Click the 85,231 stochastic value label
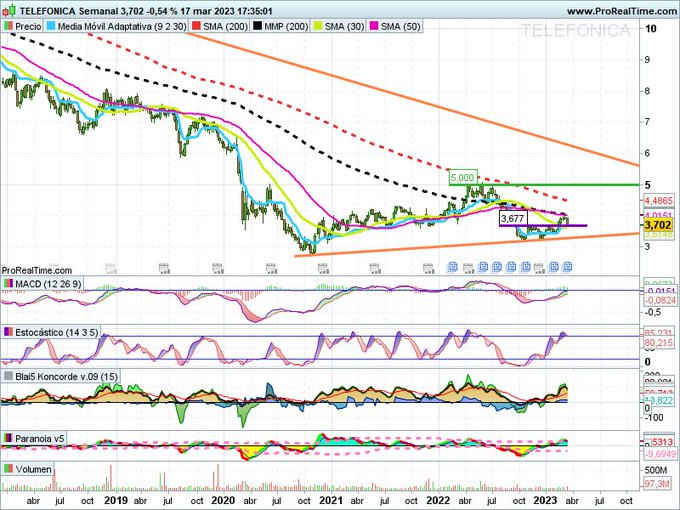Screen dimensions: 680x510 pos(658,333)
